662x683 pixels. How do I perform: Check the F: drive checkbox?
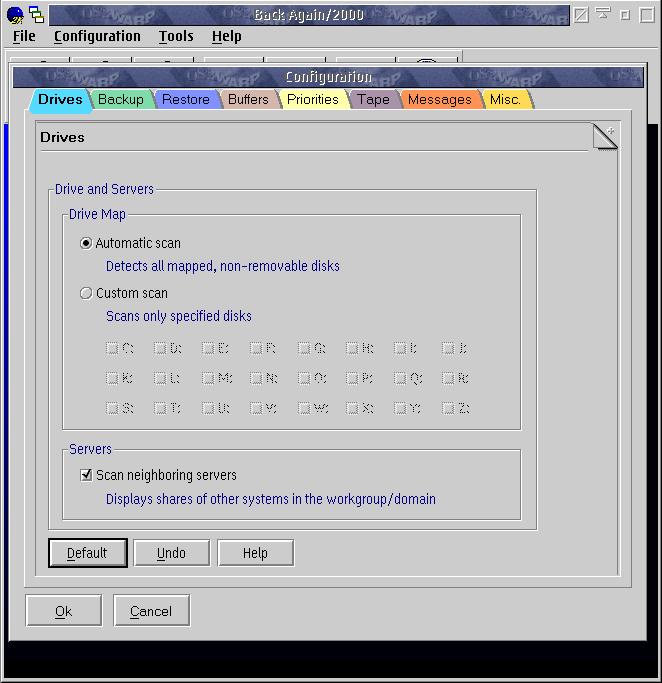pyautogui.click(x=256, y=348)
